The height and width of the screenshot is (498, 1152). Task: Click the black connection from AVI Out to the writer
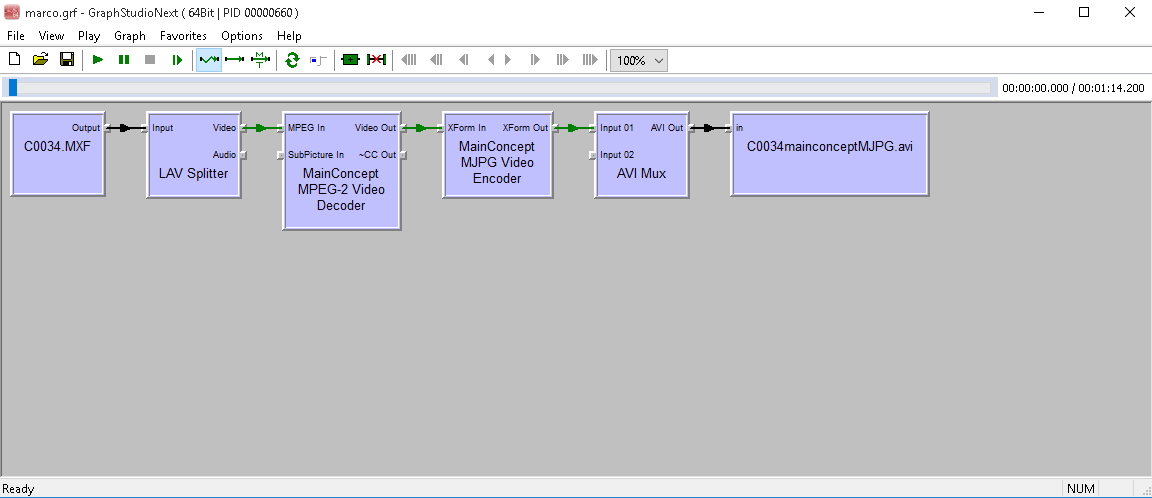(710, 128)
